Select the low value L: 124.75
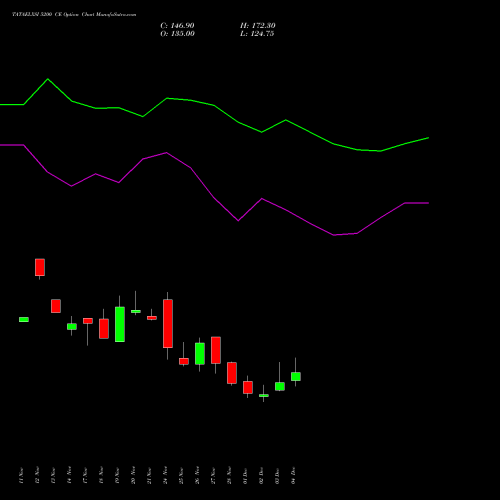The image size is (500, 500). coord(257,34)
